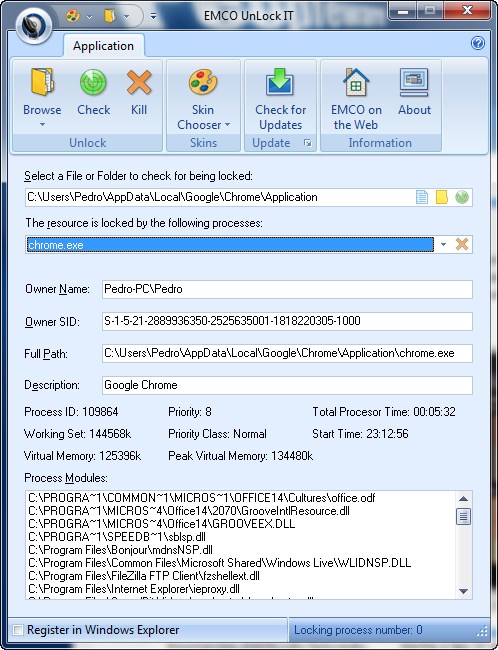Expand folder dropdown arrow in quick access toolbar

pos(126,17)
